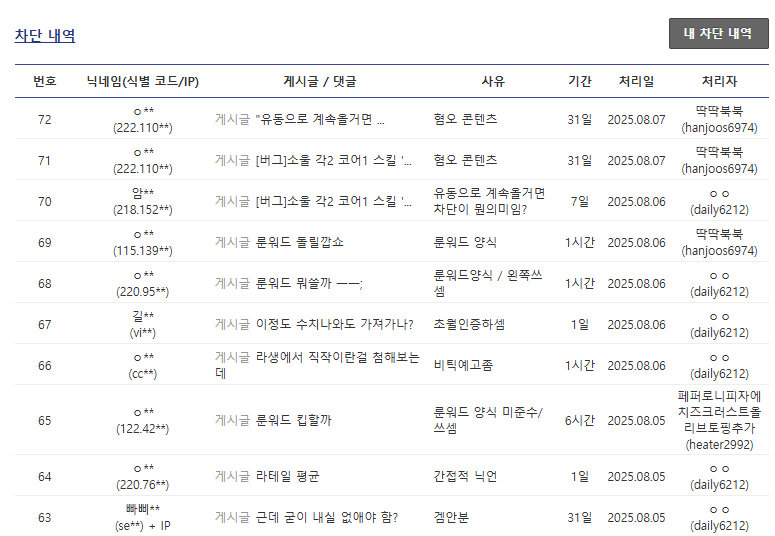Open post "유동으로 계속올거면" in row 72
The image size is (775, 536).
(320, 119)
